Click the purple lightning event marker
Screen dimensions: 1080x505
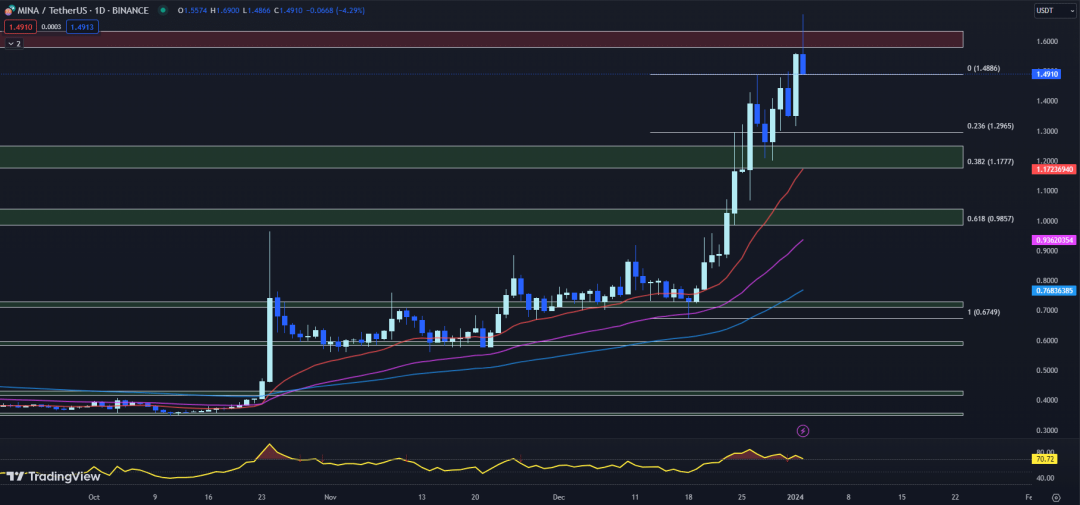(x=802, y=431)
